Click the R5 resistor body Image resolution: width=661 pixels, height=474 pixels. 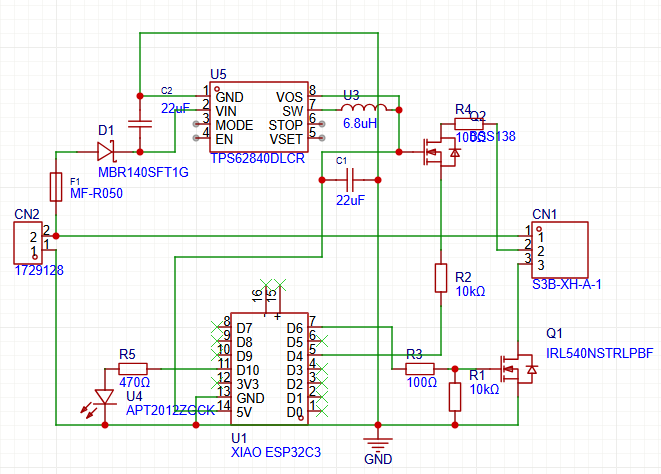133,369
